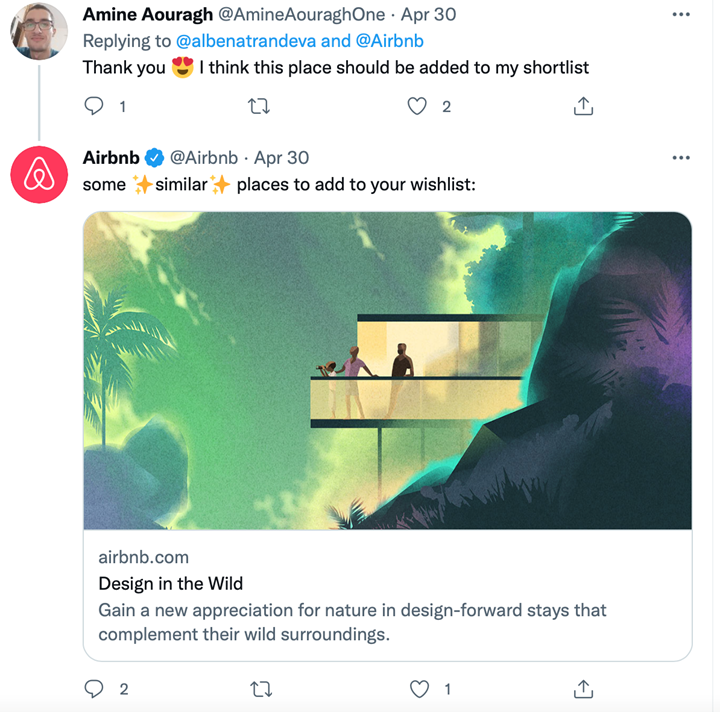Screen dimensions: 720x712
Task: Open @albenatrandeva mention link
Action: pyautogui.click(x=245, y=41)
